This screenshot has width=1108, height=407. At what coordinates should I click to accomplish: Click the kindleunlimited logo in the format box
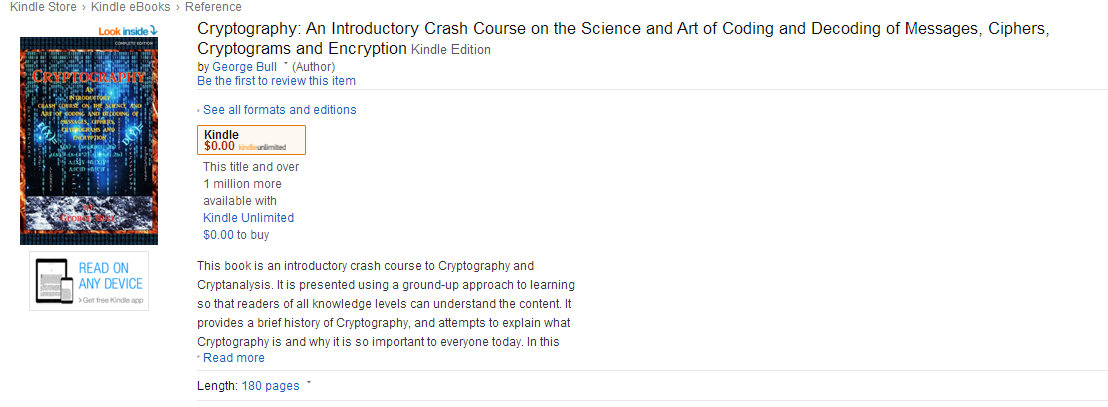(262, 147)
